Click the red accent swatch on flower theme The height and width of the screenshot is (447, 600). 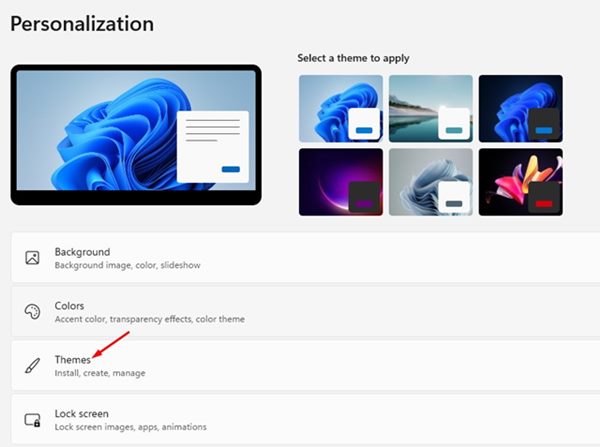click(x=544, y=204)
